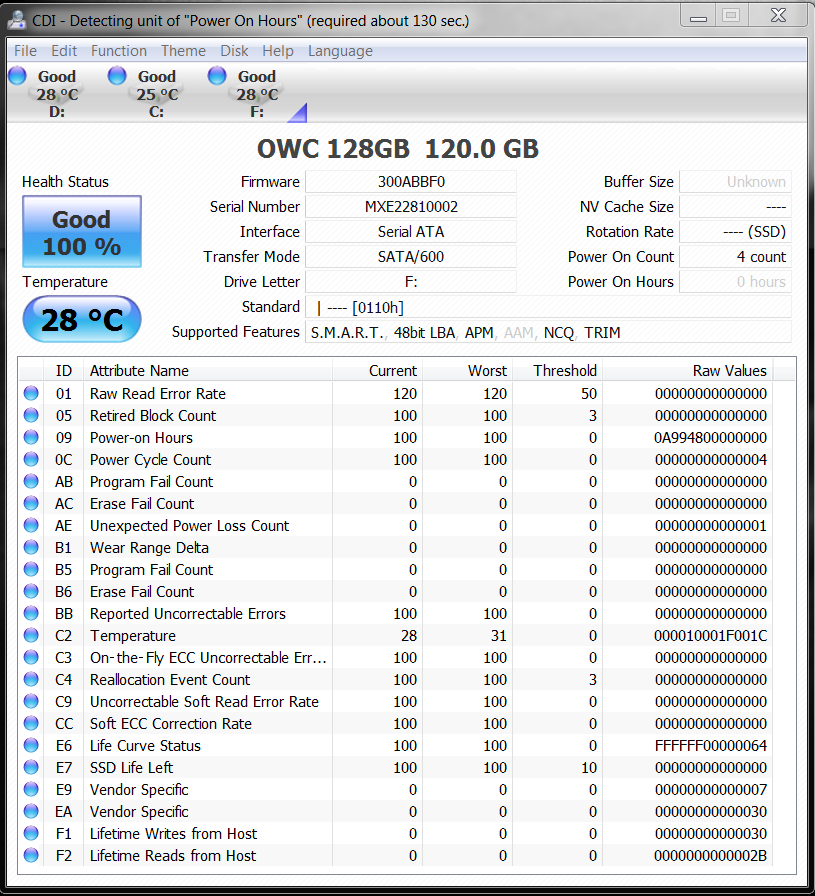The width and height of the screenshot is (815, 896).
Task: Click status orb beside Temperature attribute row
Action: (31, 636)
